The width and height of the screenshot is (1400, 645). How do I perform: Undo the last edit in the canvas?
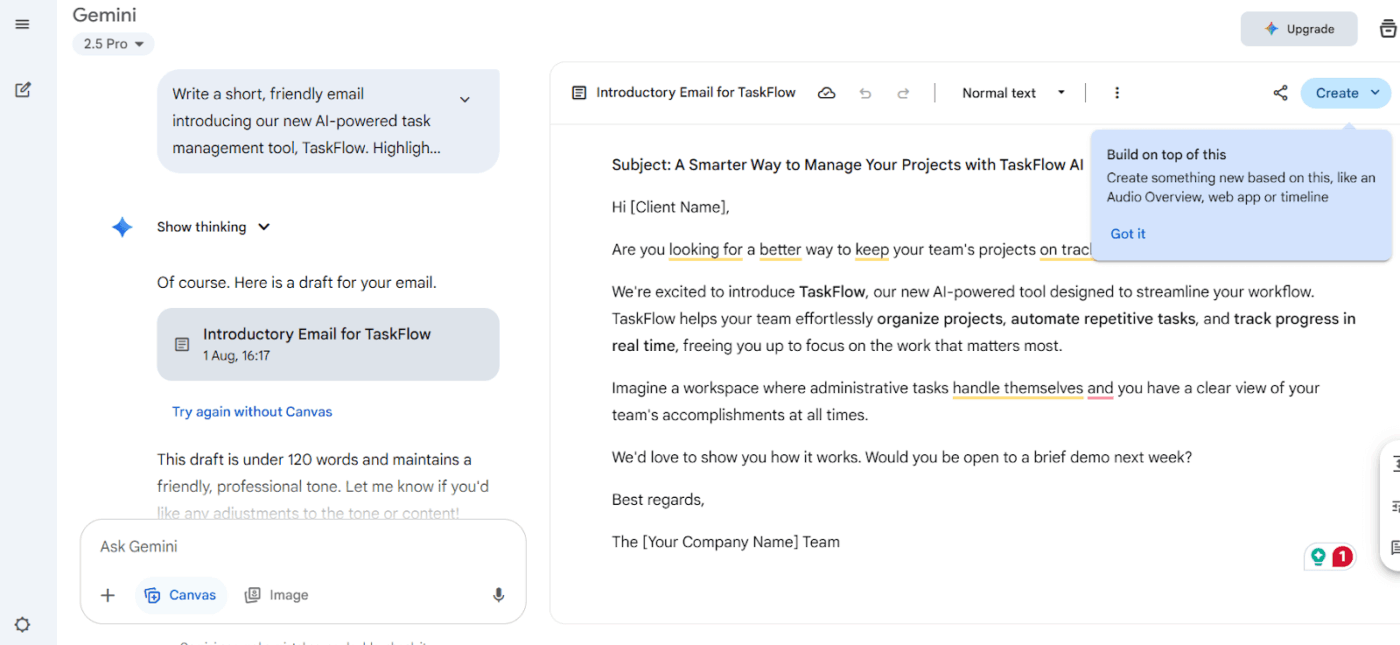pos(865,92)
